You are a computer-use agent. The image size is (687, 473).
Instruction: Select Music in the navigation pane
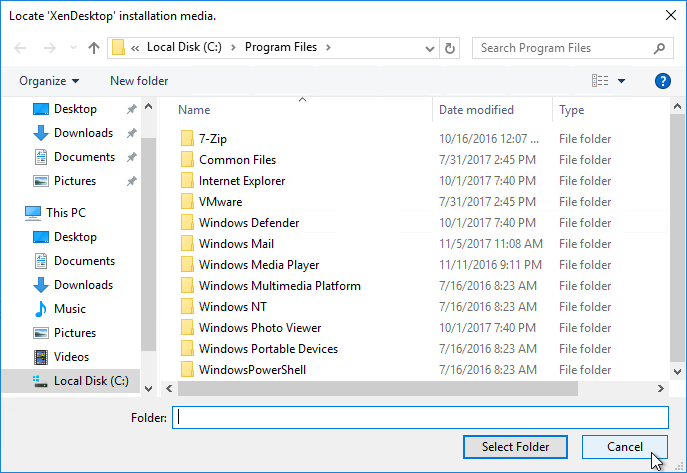click(69, 309)
